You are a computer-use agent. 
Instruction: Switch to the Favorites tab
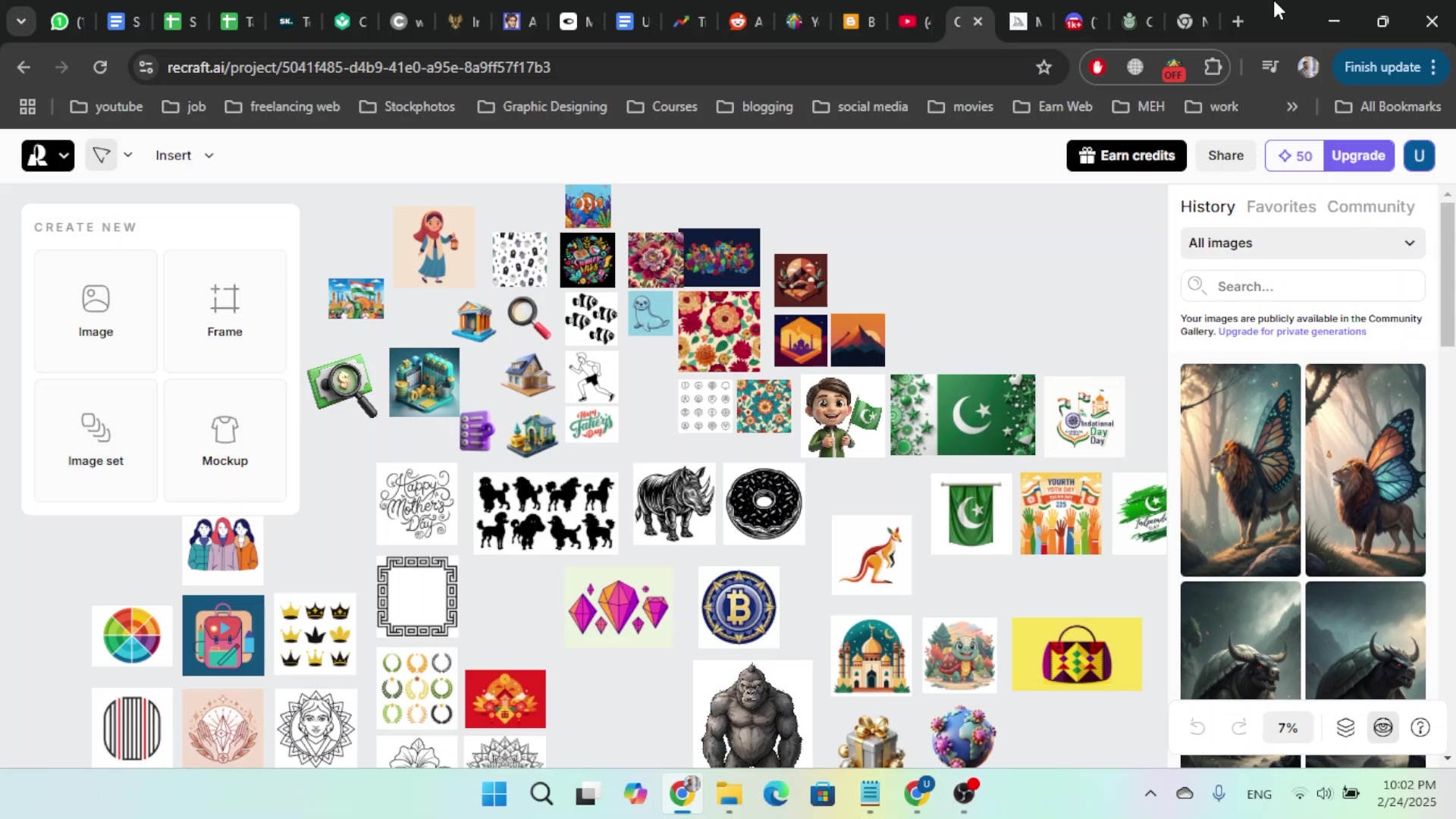point(1281,206)
